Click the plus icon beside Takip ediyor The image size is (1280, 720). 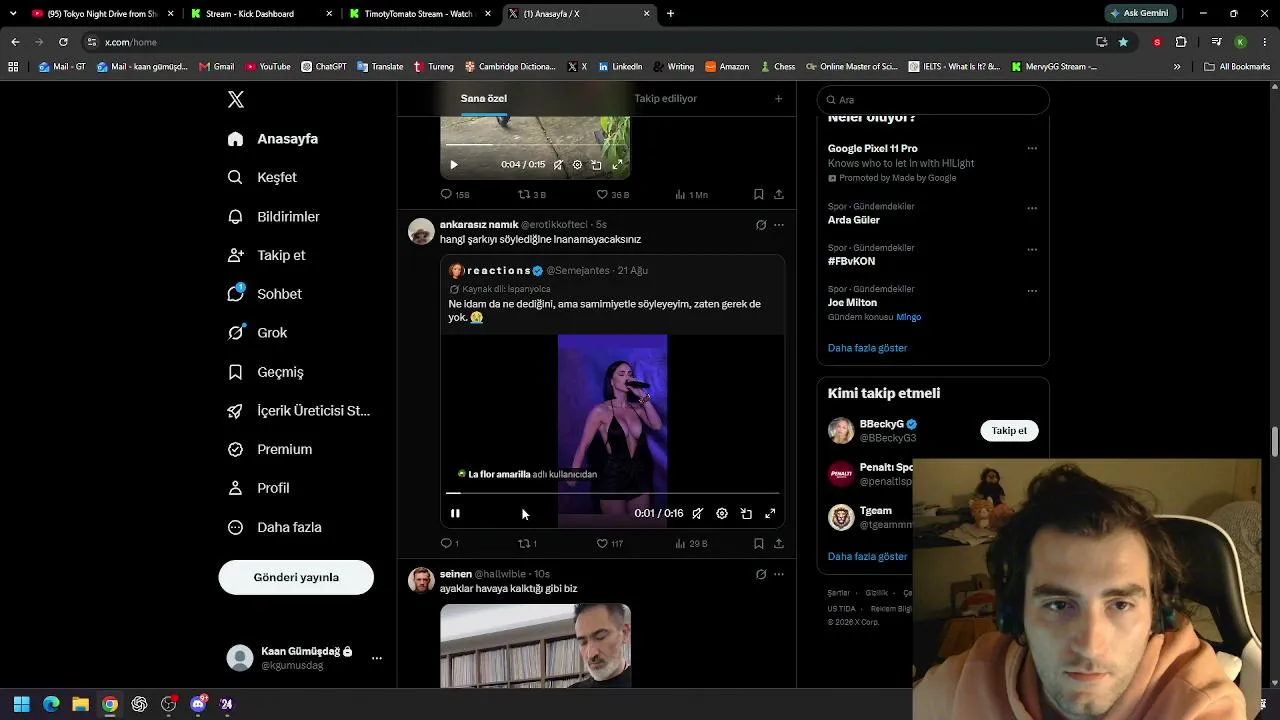pos(778,99)
